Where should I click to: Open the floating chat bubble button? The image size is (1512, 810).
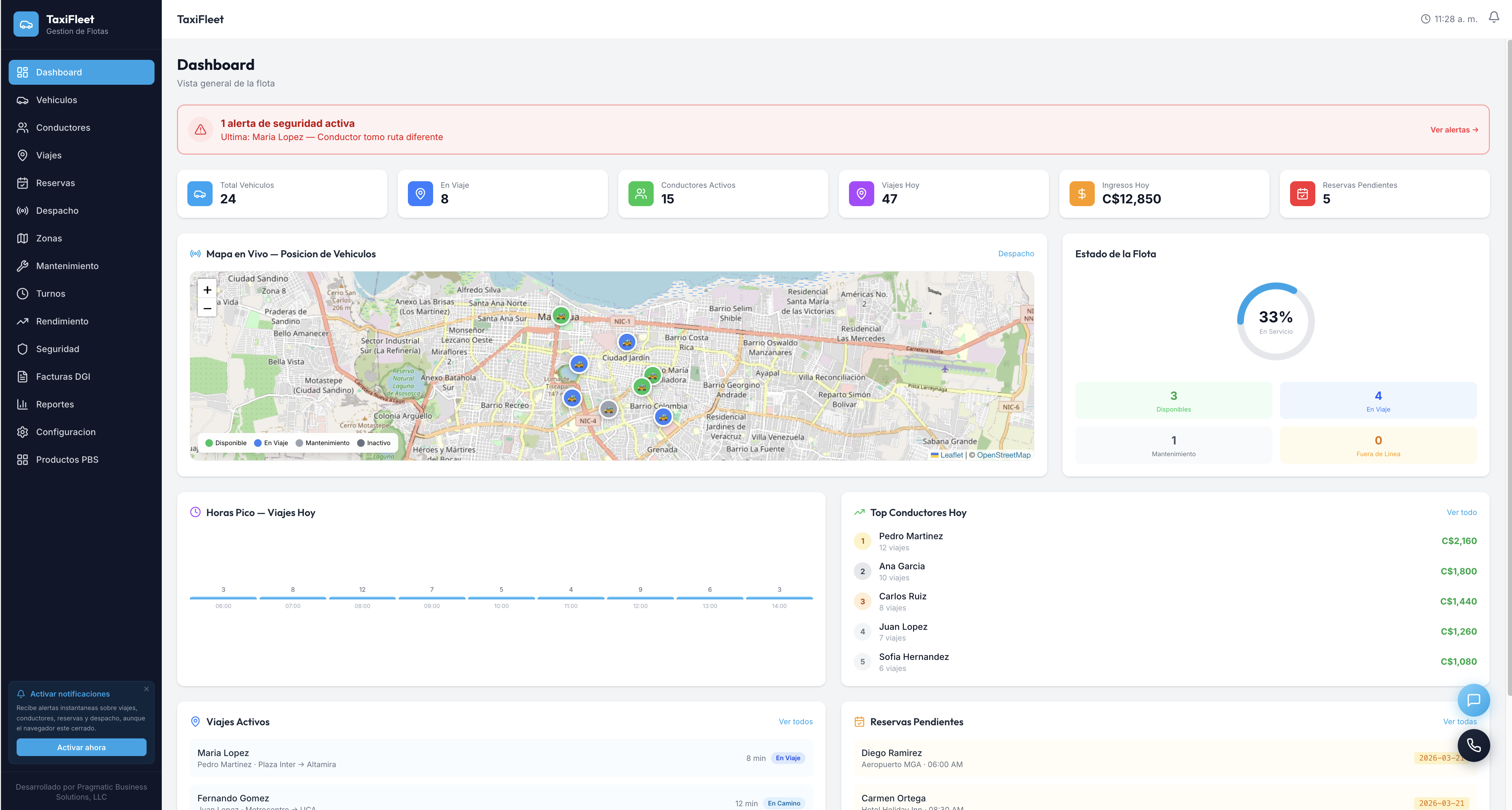(1473, 700)
